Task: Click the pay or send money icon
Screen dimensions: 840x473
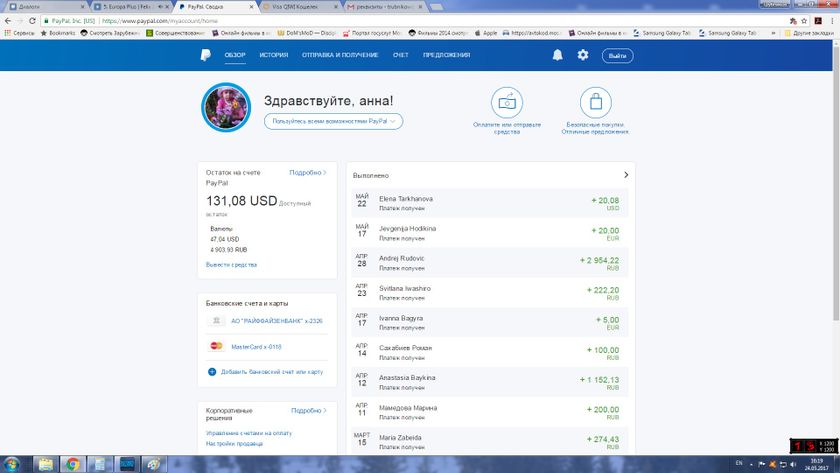Action: click(507, 102)
